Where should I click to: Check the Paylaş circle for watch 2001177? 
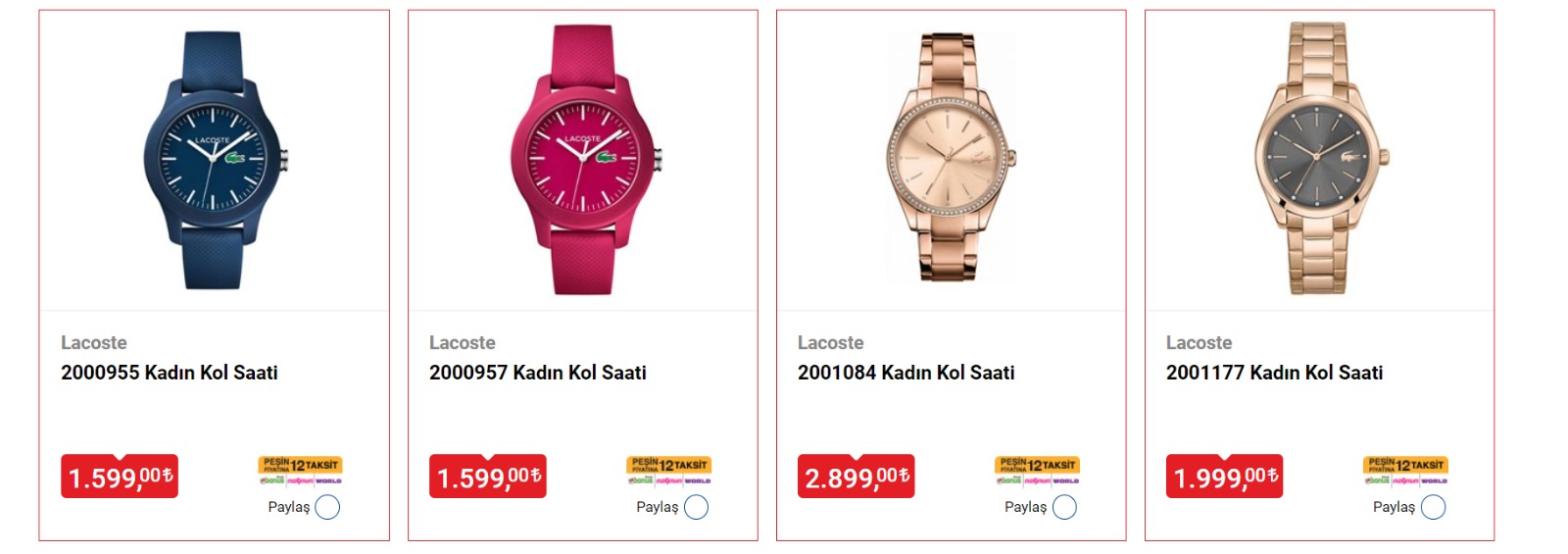tap(1433, 507)
